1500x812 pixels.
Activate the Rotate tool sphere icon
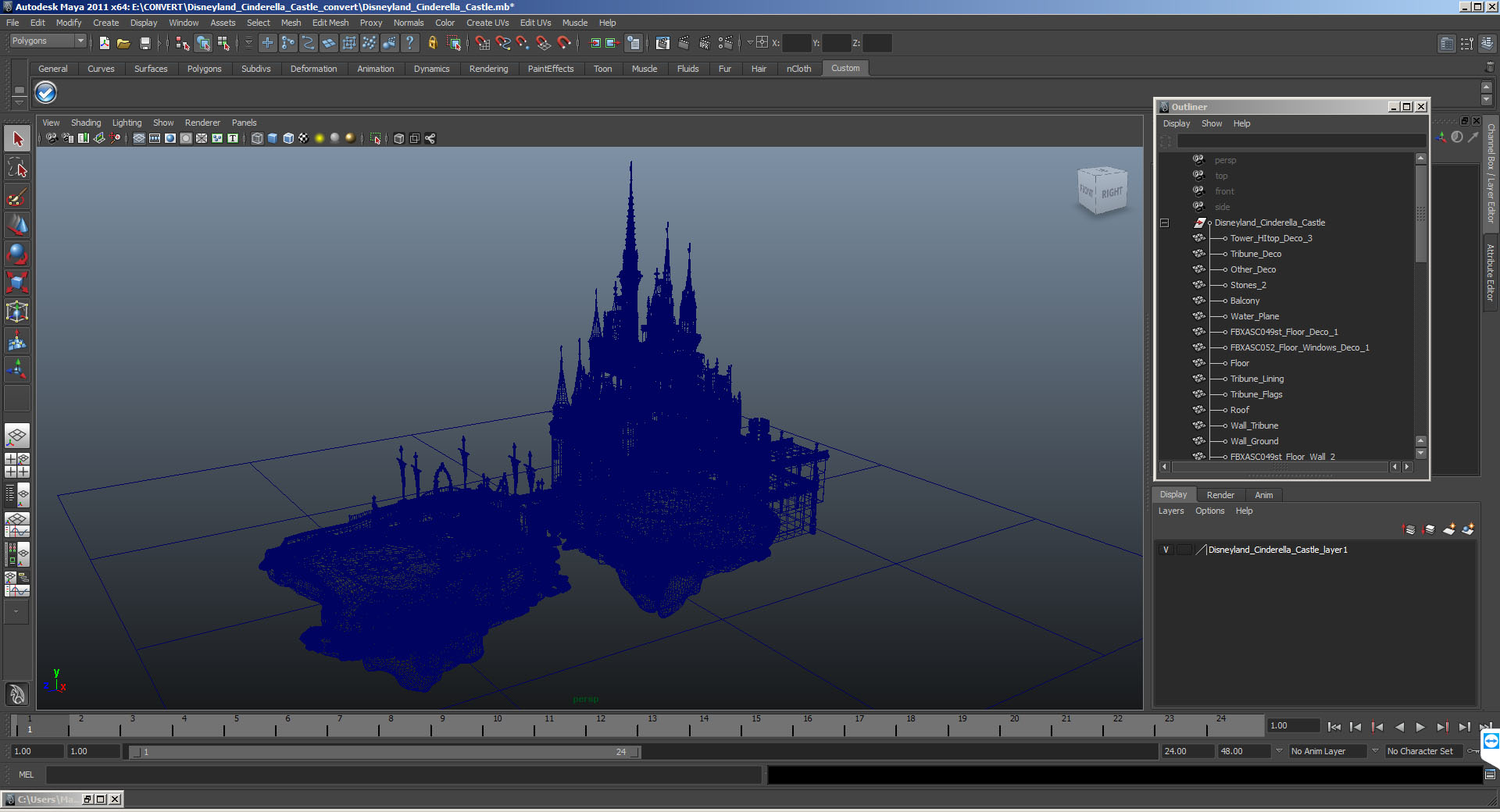(17, 255)
